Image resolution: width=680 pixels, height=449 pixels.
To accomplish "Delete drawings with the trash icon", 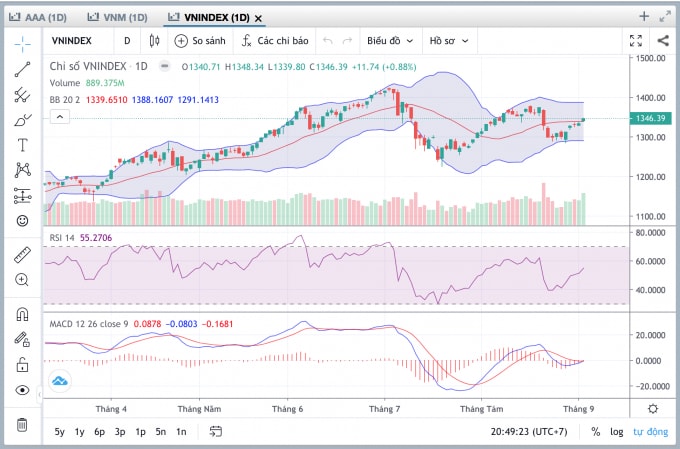I will (22, 425).
